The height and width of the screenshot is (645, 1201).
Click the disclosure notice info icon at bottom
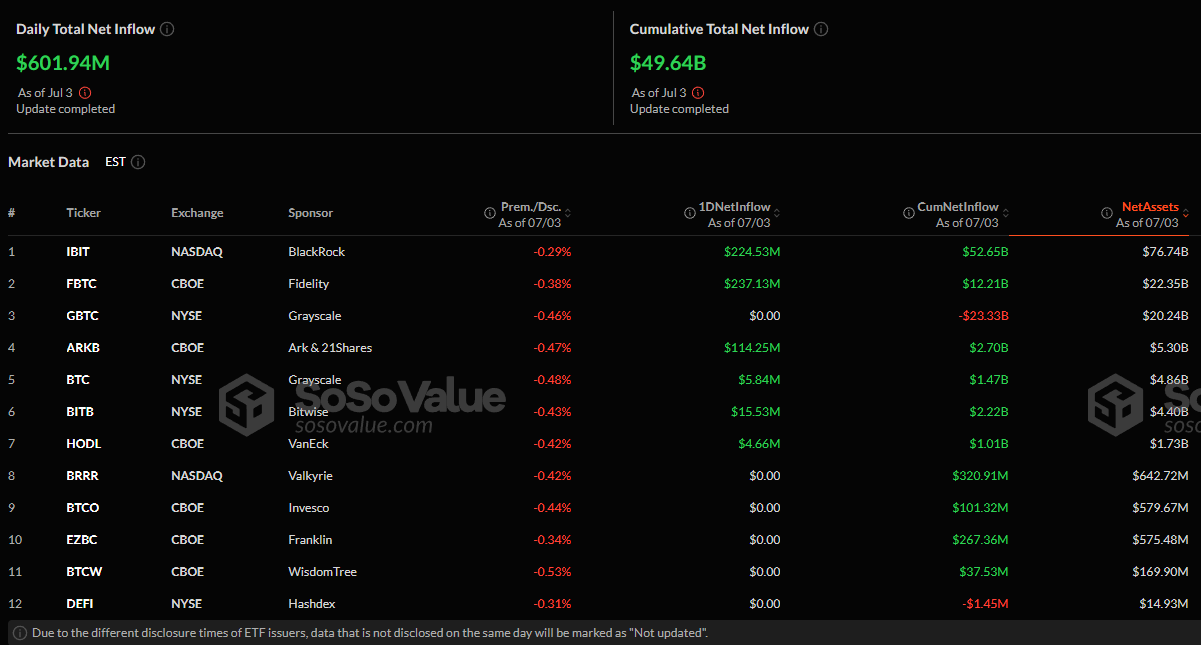coord(20,633)
